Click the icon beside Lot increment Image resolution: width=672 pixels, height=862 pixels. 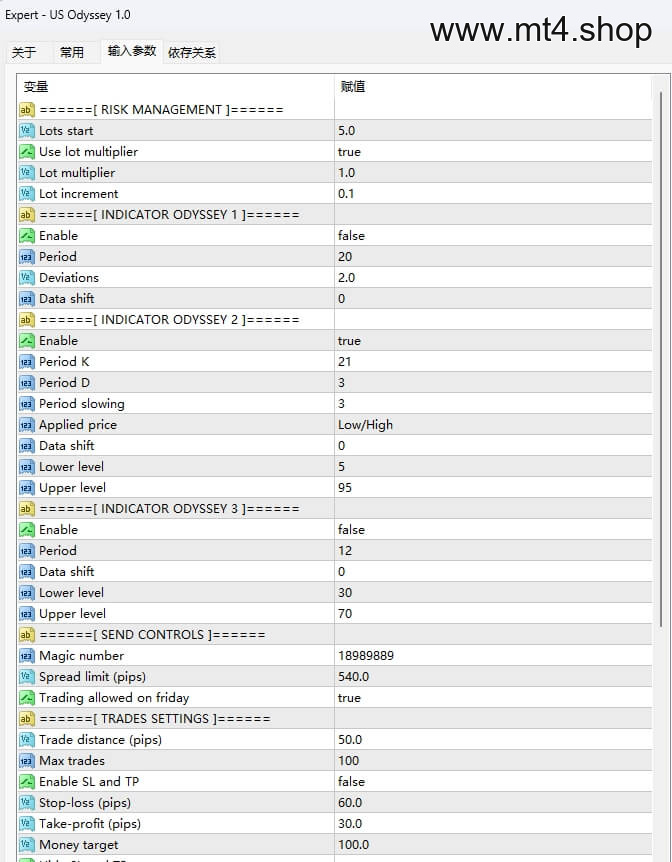[x=26, y=194]
